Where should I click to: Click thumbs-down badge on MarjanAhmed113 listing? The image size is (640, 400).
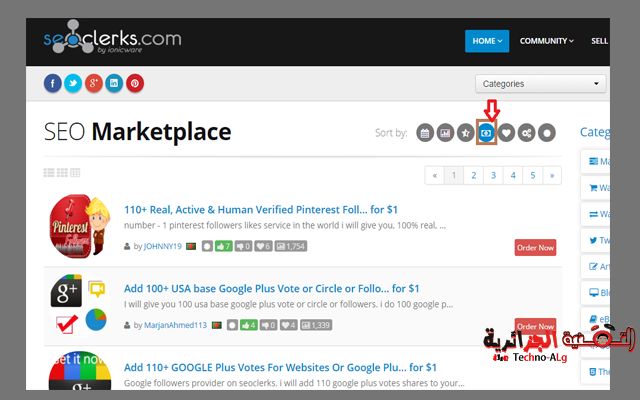269,325
